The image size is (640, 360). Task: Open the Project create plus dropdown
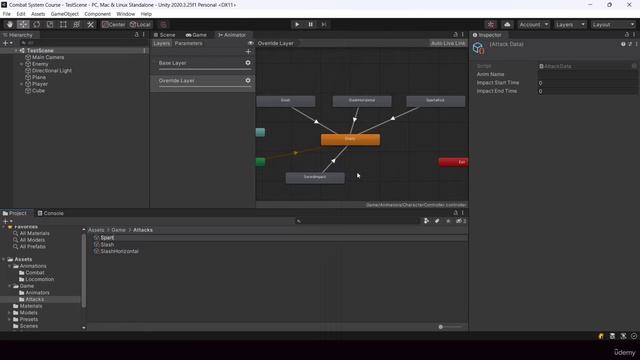pos(7,221)
